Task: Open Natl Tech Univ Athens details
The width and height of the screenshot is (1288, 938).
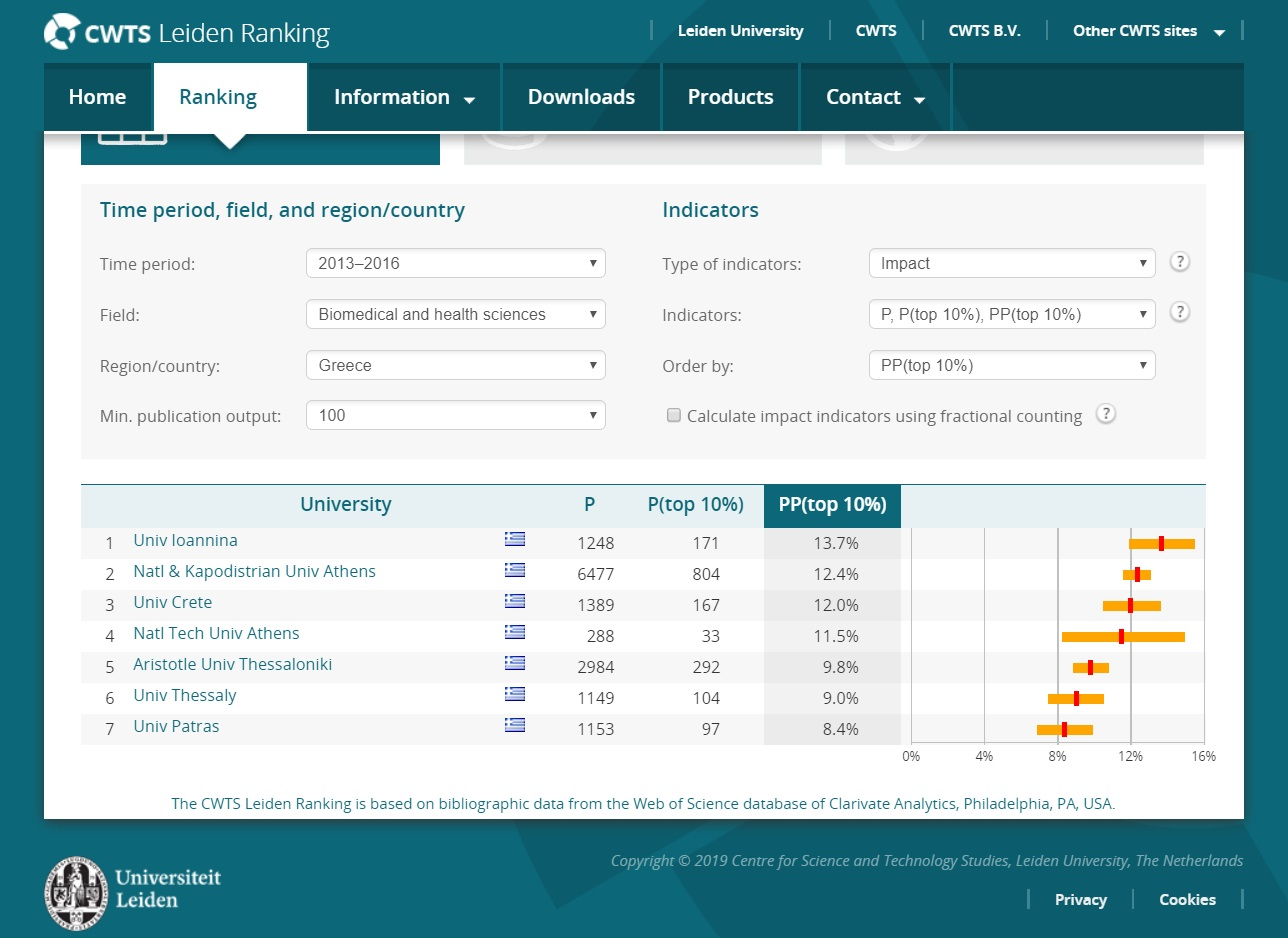Action: pos(216,633)
